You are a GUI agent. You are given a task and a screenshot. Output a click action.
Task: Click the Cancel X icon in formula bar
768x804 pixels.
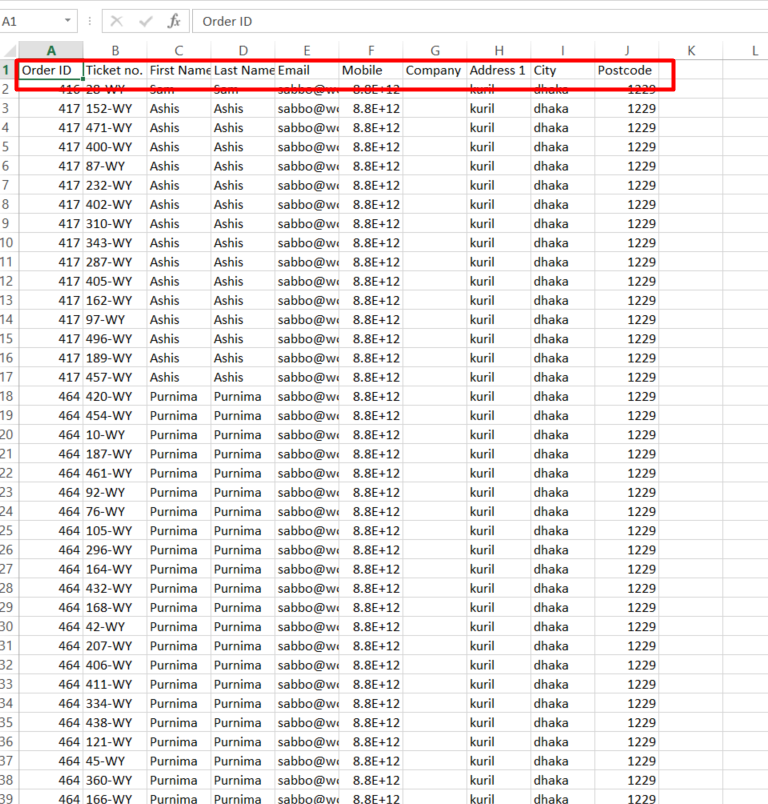point(117,21)
